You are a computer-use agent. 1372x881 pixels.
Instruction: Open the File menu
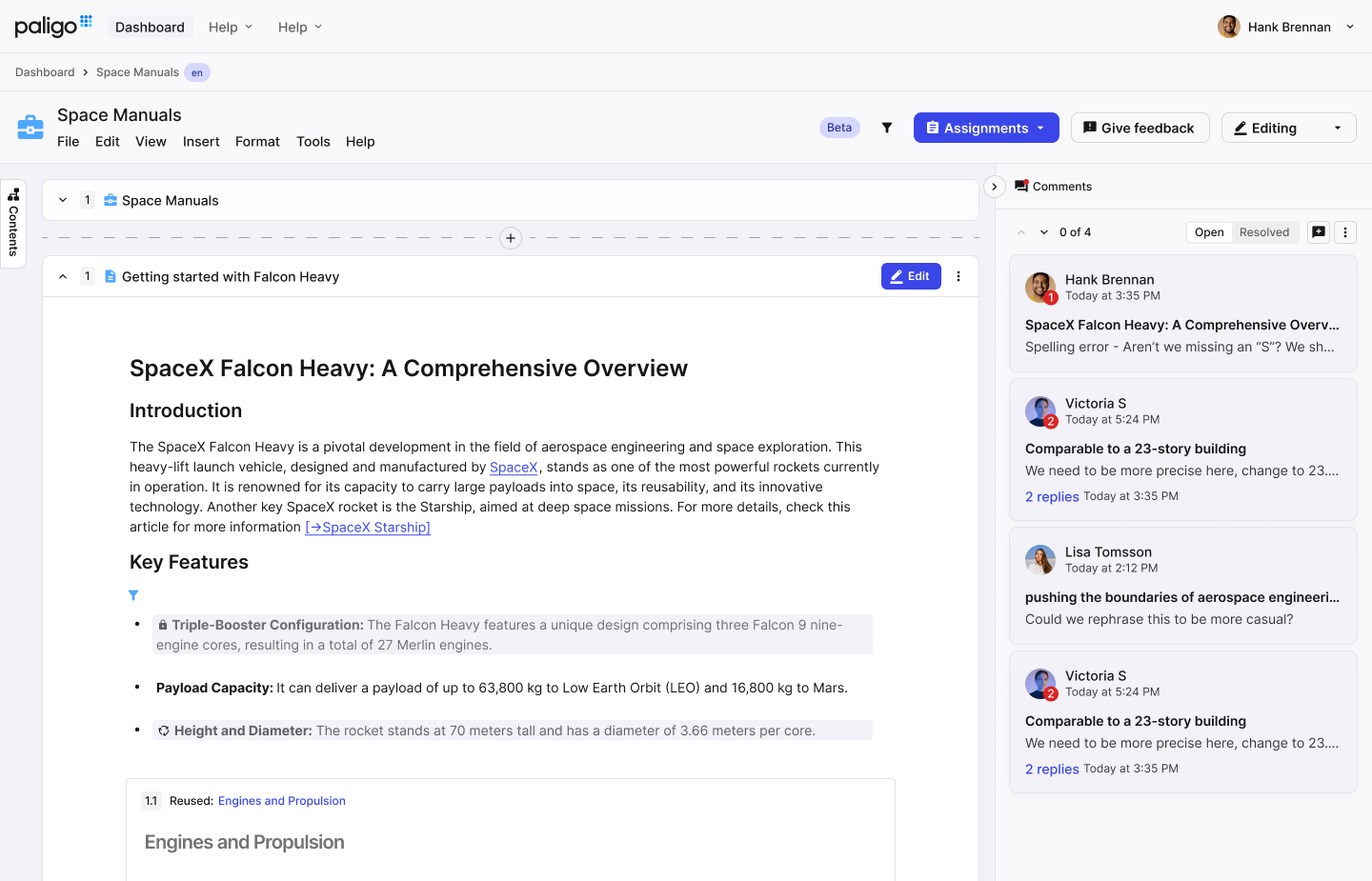click(69, 142)
